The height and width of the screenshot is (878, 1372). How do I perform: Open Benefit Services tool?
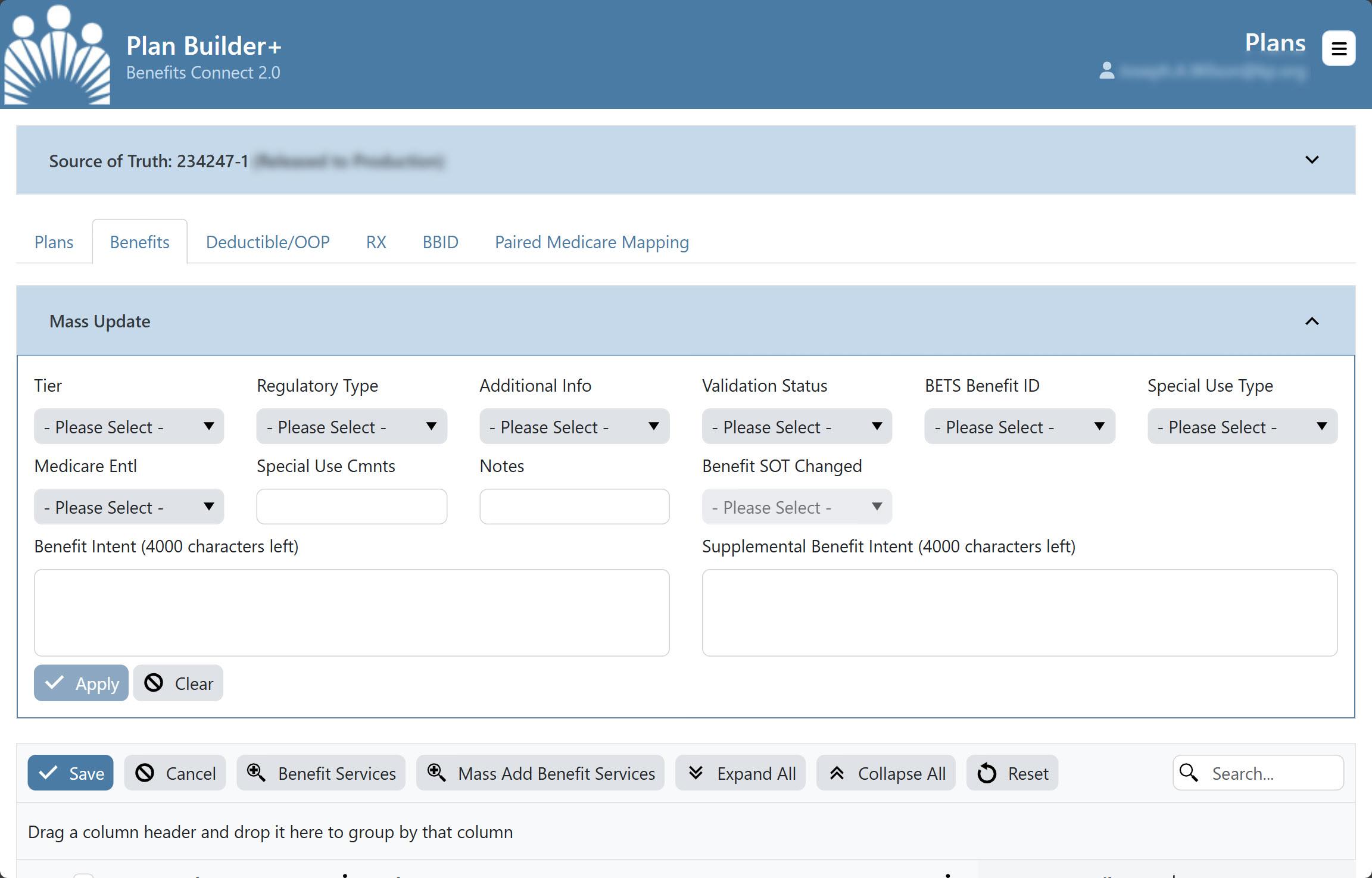322,772
